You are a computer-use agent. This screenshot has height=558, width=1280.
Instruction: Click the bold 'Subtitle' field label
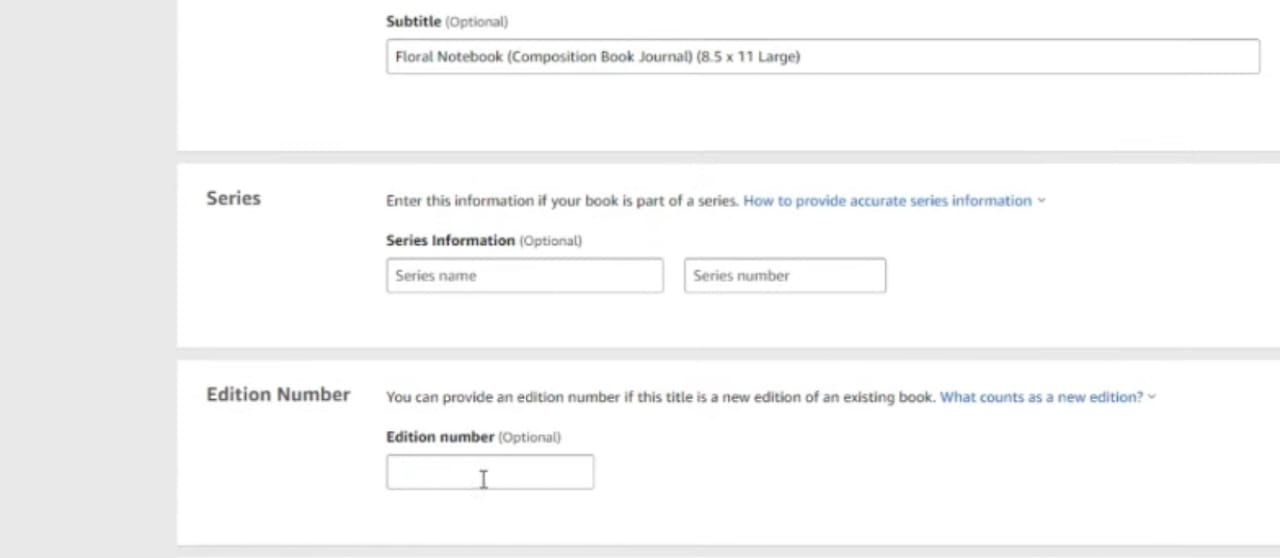coord(413,21)
